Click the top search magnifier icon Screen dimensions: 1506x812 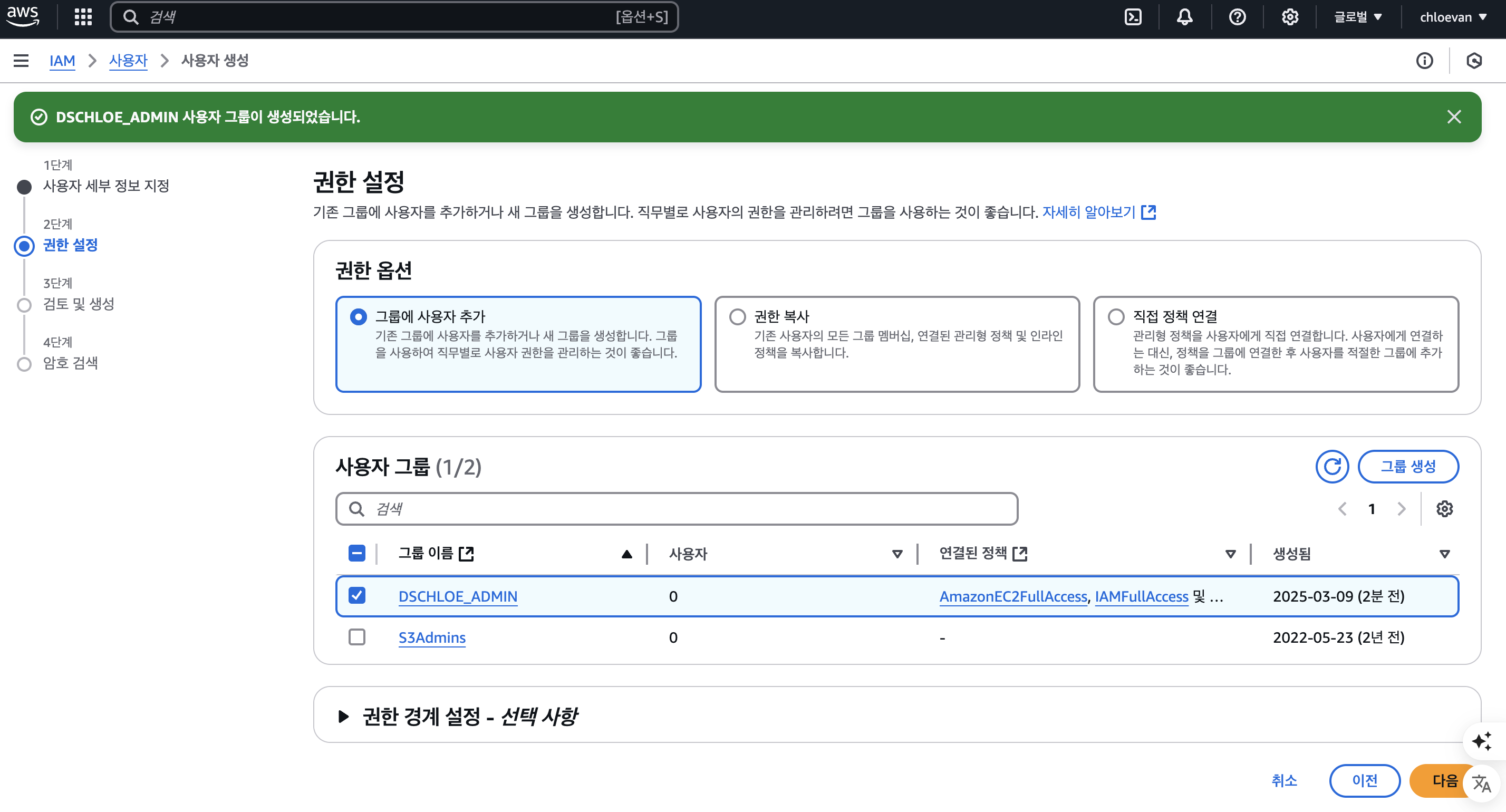(x=131, y=17)
